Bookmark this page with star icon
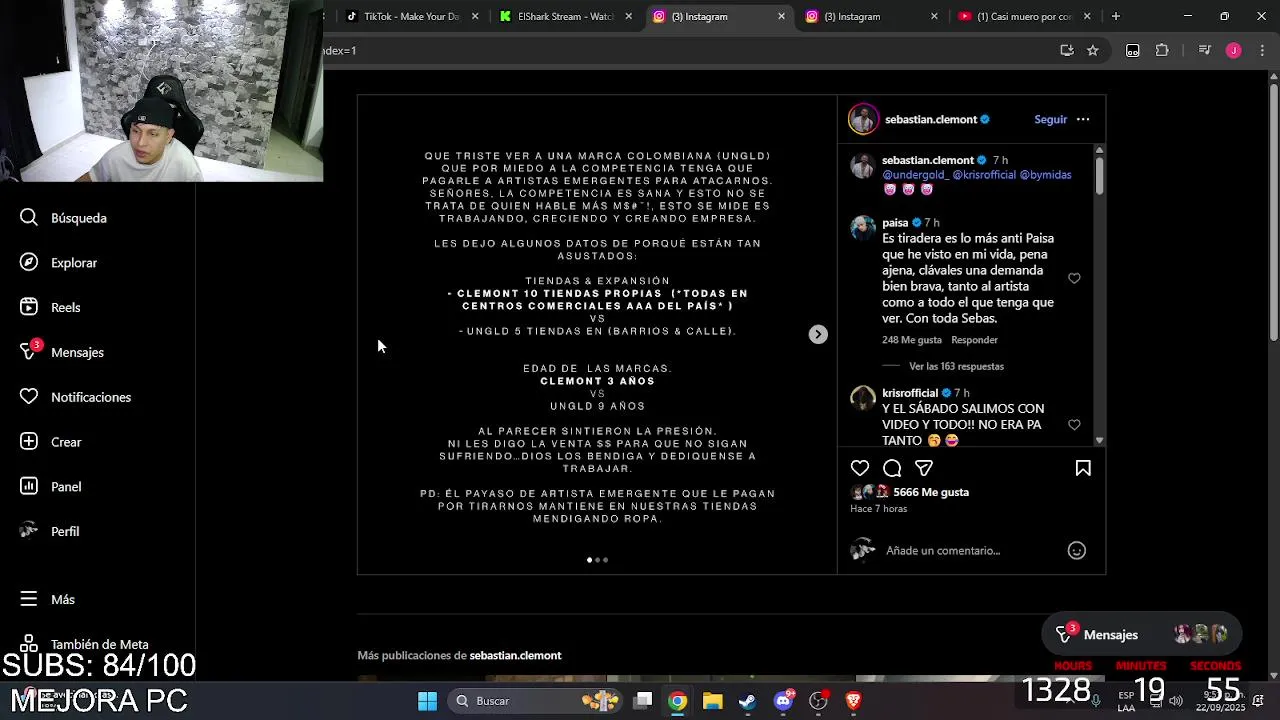 [x=1093, y=51]
